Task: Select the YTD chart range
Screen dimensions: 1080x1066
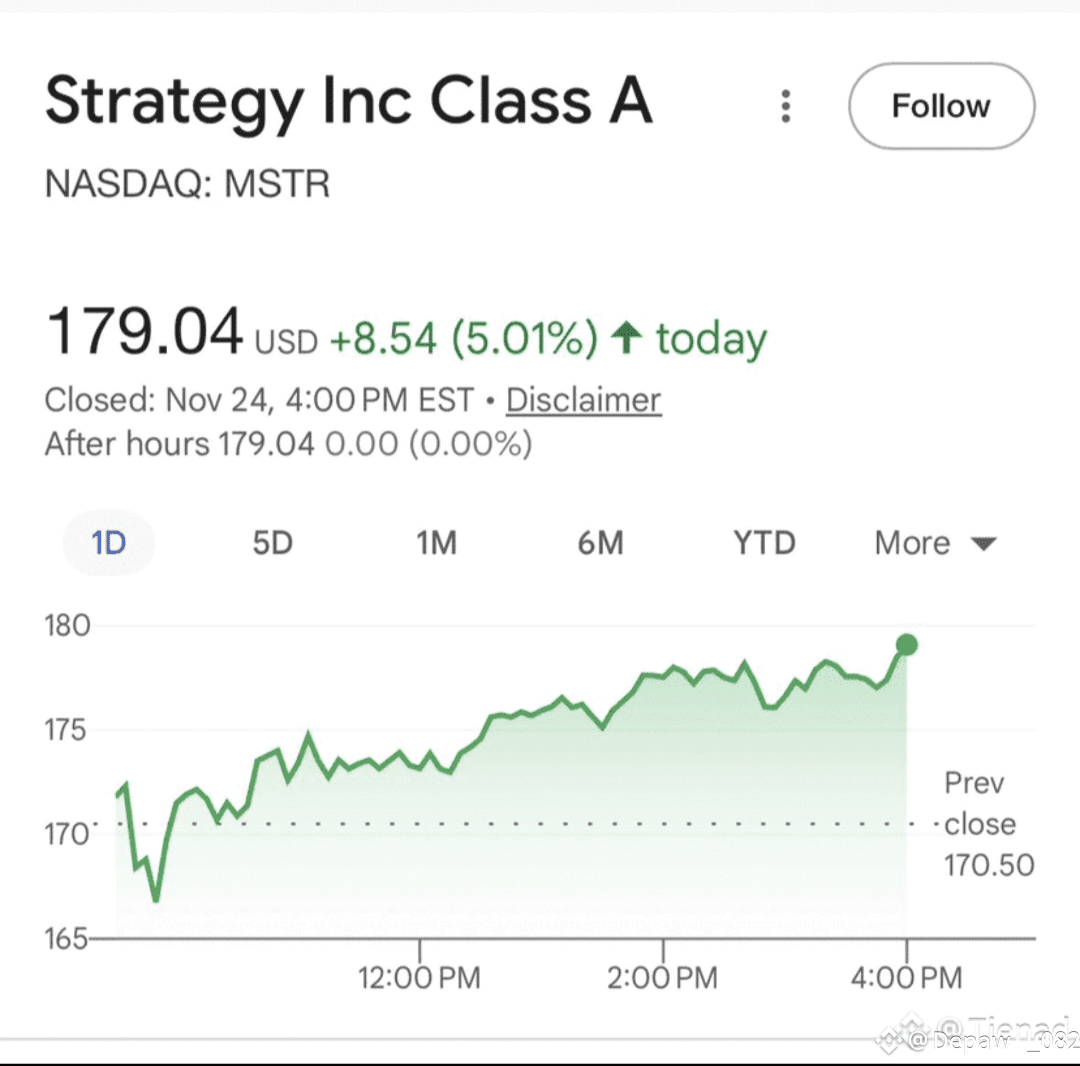Action: [x=764, y=543]
